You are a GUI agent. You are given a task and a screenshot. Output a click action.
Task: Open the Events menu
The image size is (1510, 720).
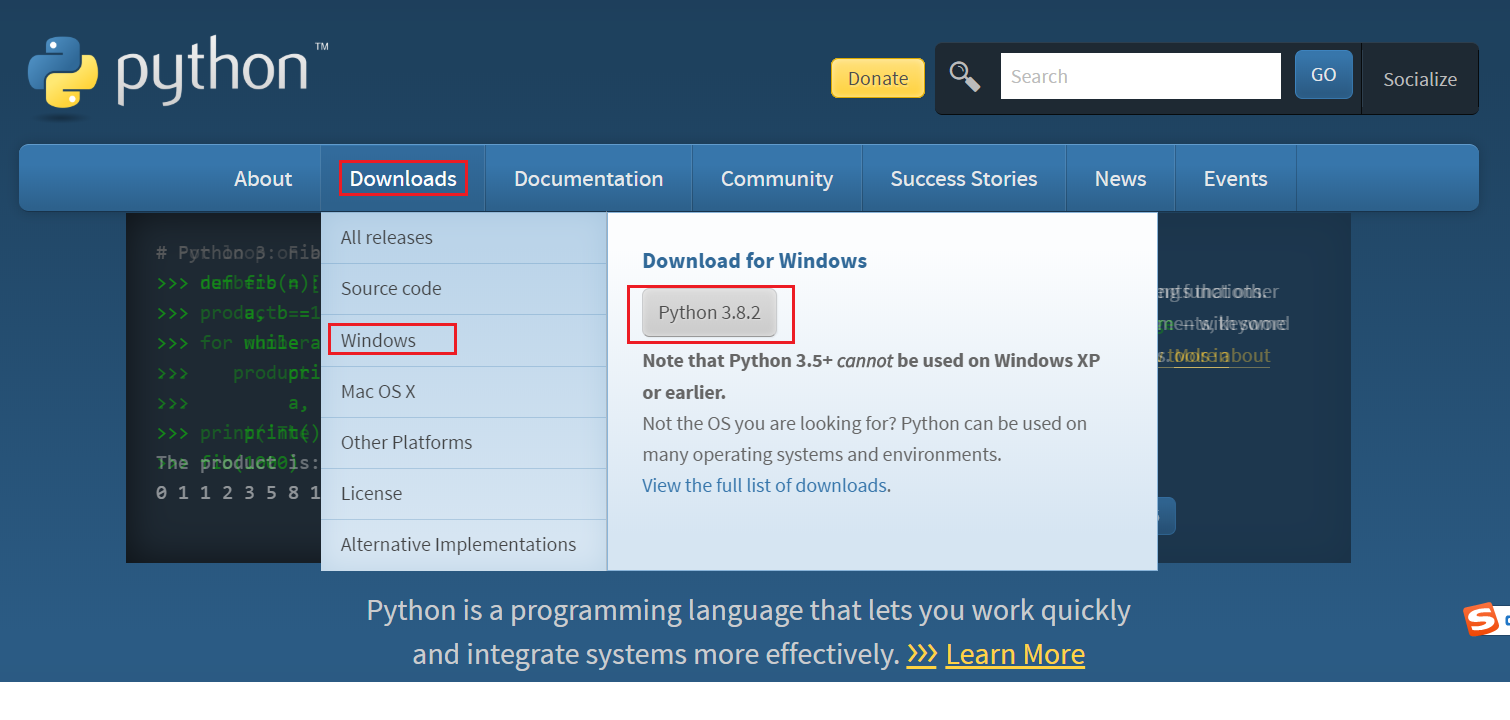click(1235, 178)
